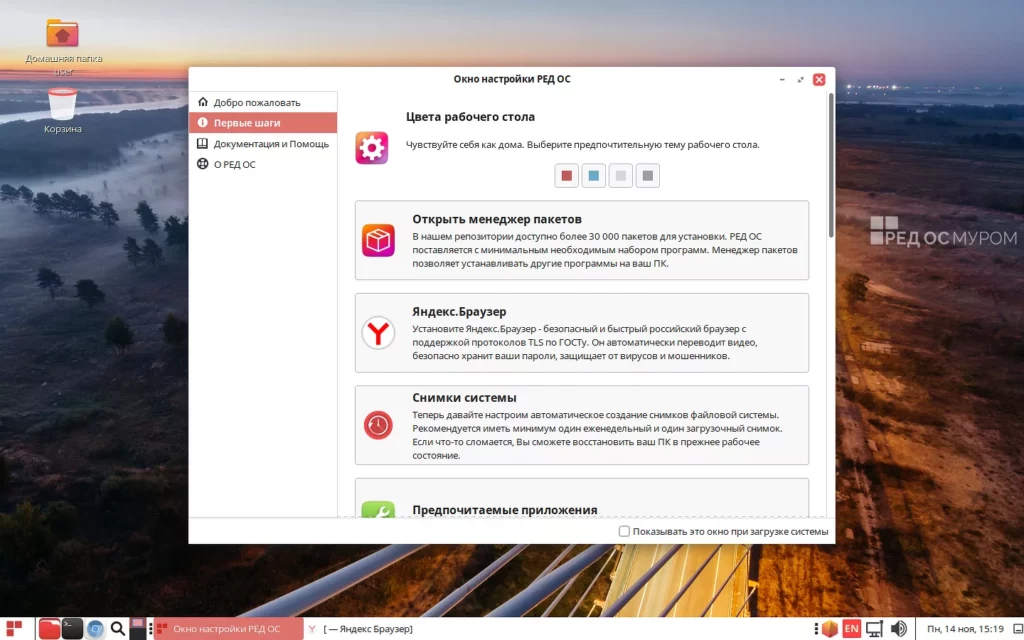Switch to "Документация и Помощь" section
1024x640 pixels.
click(270, 143)
